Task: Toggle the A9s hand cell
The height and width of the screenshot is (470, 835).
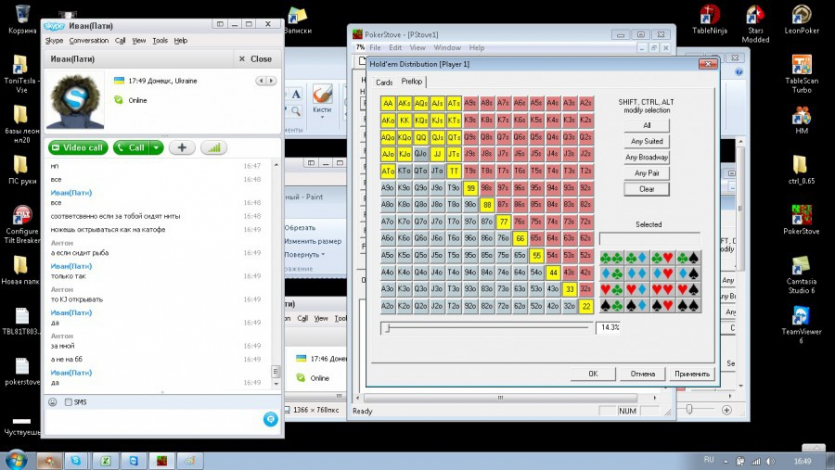Action: (470, 103)
